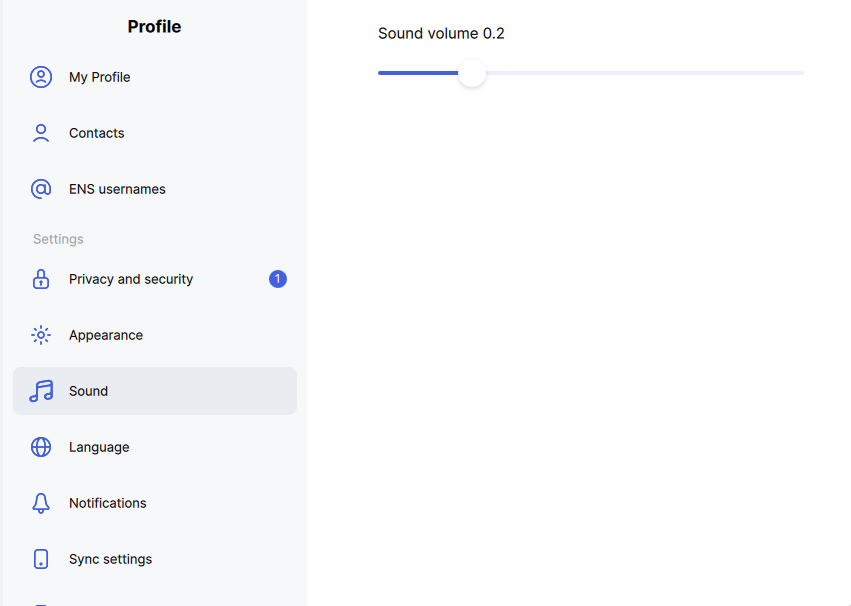The image size is (851, 606).
Task: Click the Notifications bell icon
Action: (x=41, y=503)
